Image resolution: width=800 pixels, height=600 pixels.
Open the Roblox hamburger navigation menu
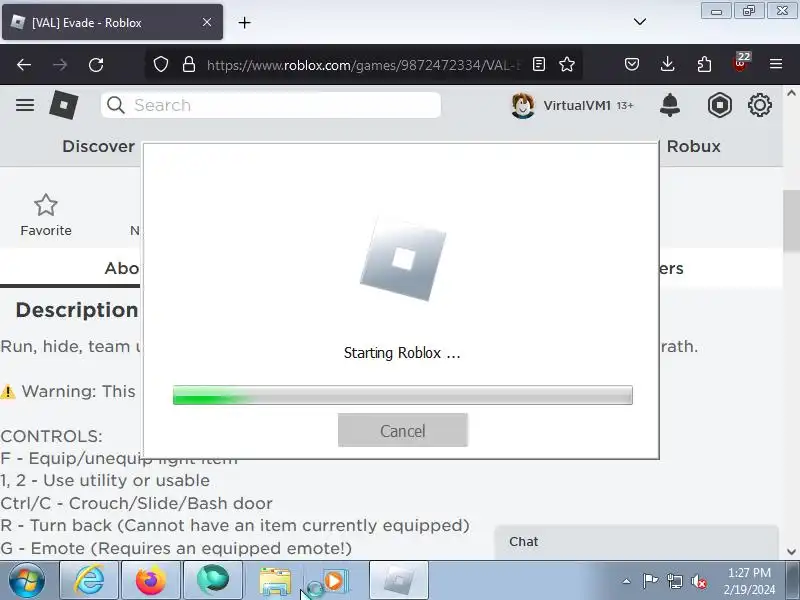(x=25, y=105)
